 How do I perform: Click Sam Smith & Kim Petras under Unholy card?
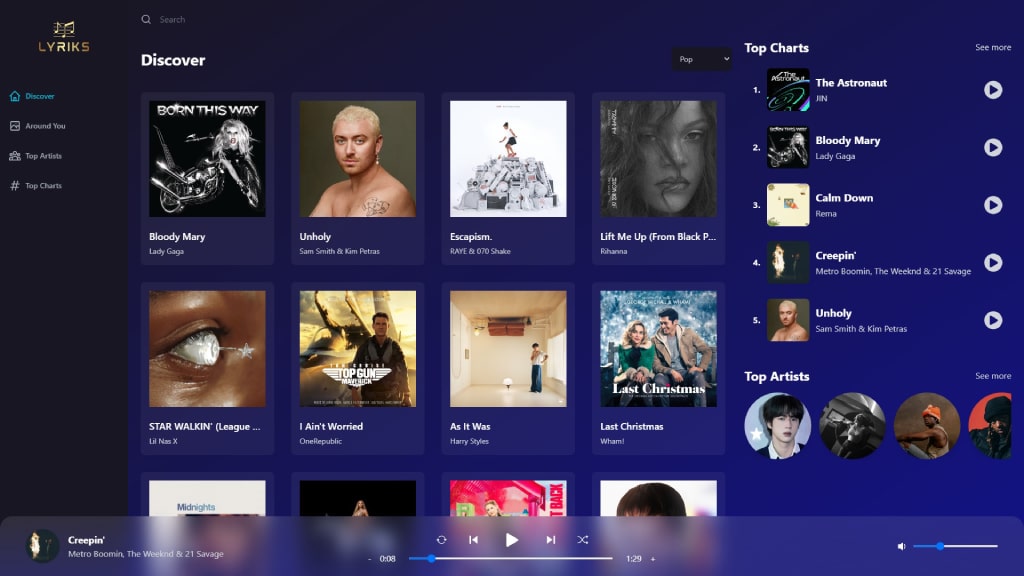pyautogui.click(x=340, y=251)
